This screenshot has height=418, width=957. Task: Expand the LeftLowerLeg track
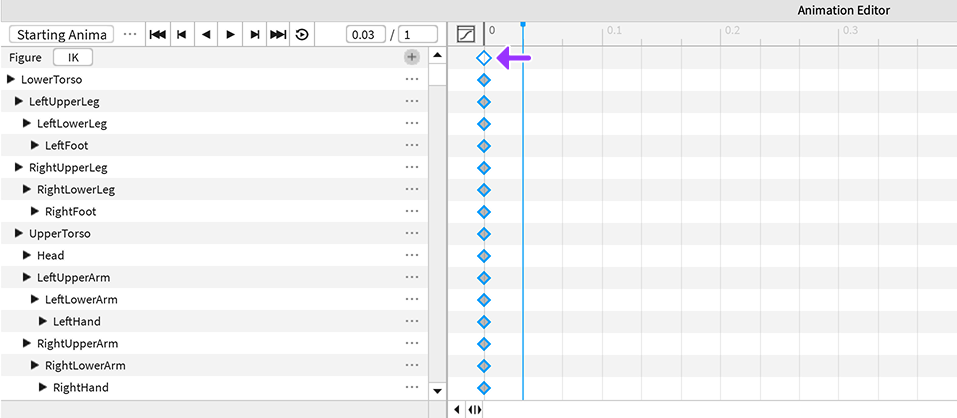[x=27, y=123]
